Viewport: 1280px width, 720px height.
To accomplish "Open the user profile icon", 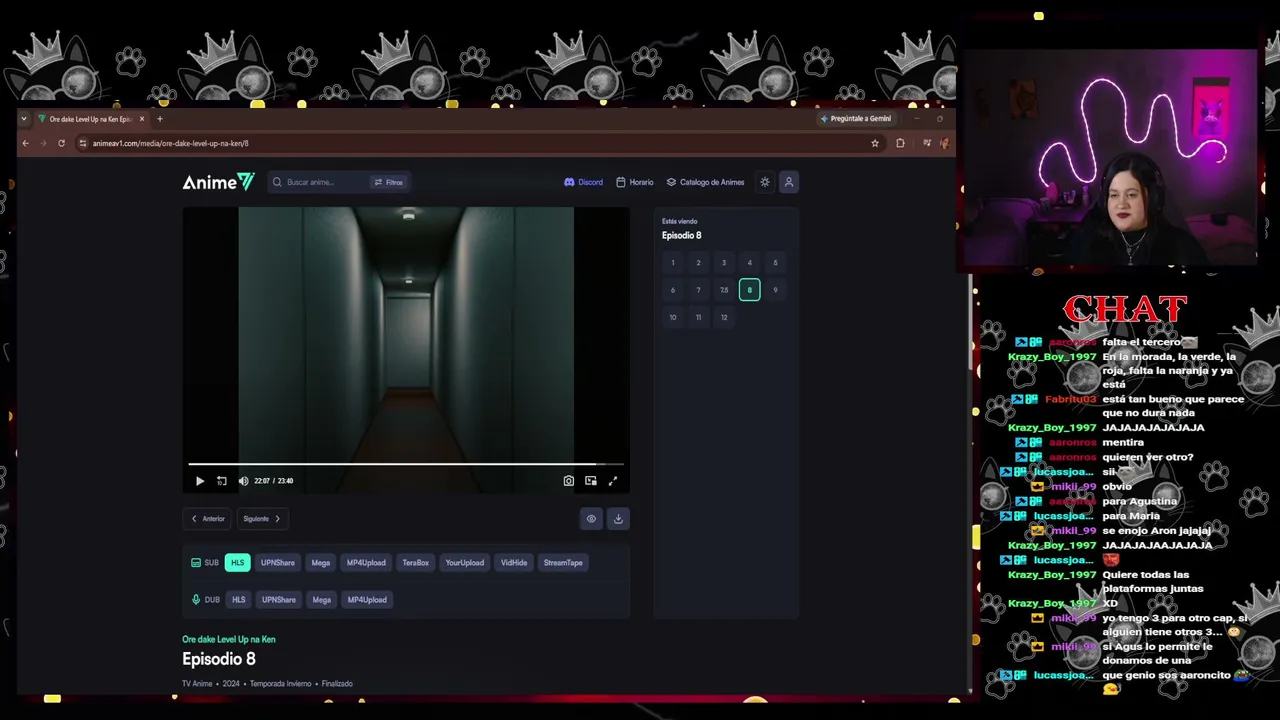I will pyautogui.click(x=789, y=182).
